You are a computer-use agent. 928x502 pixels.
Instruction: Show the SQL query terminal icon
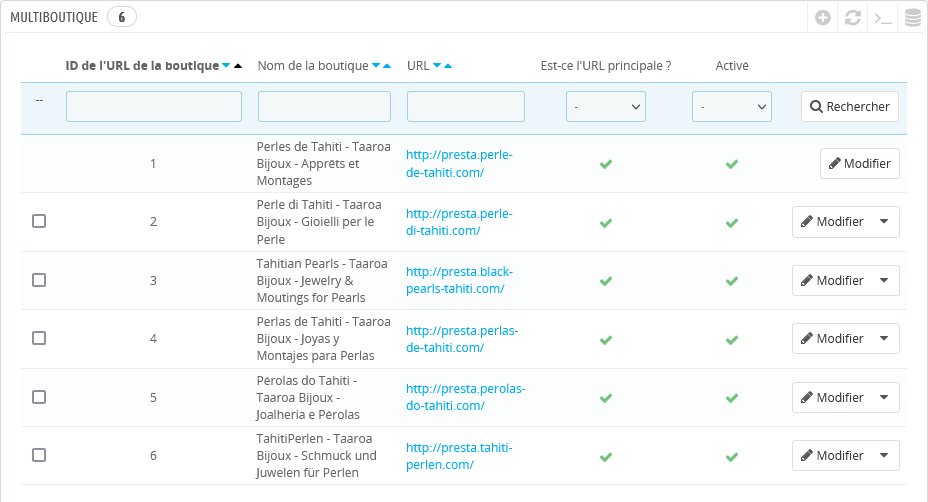click(x=883, y=18)
